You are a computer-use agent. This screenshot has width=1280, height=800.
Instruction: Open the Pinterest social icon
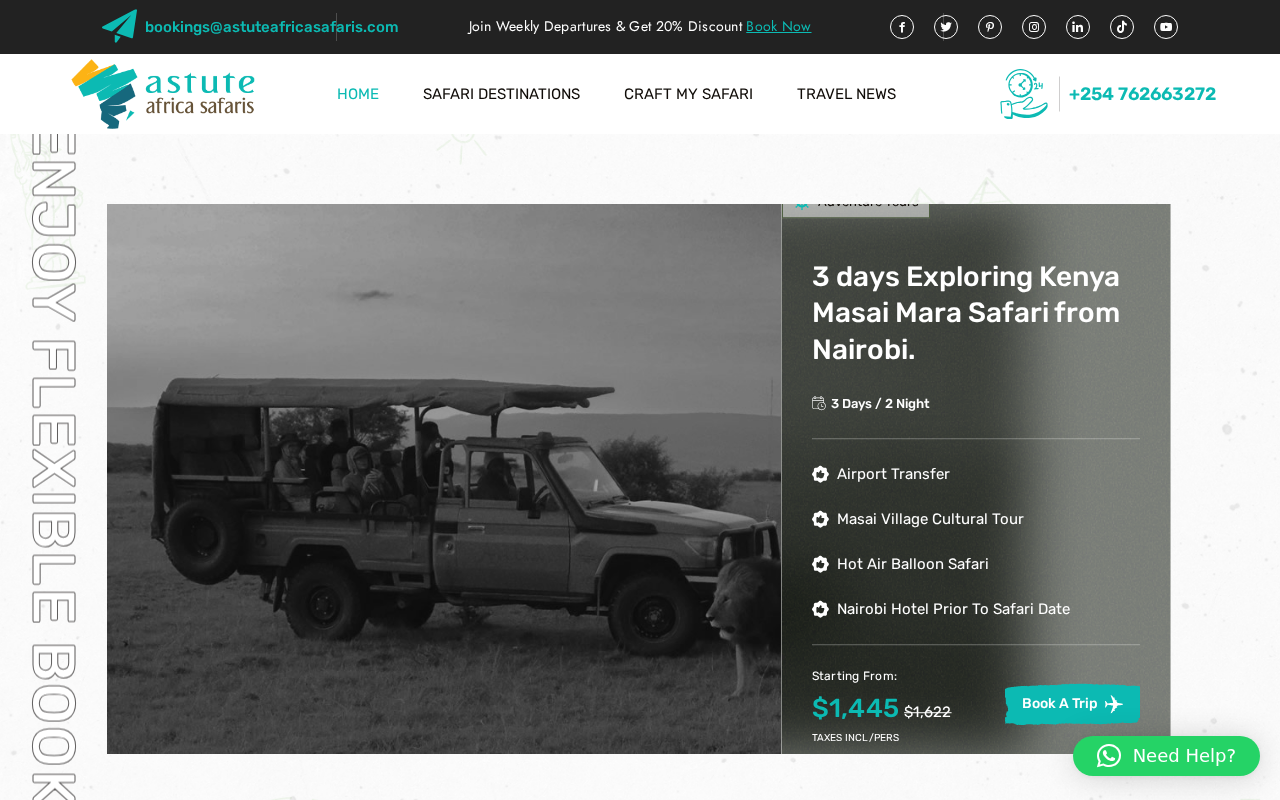pyautogui.click(x=990, y=27)
